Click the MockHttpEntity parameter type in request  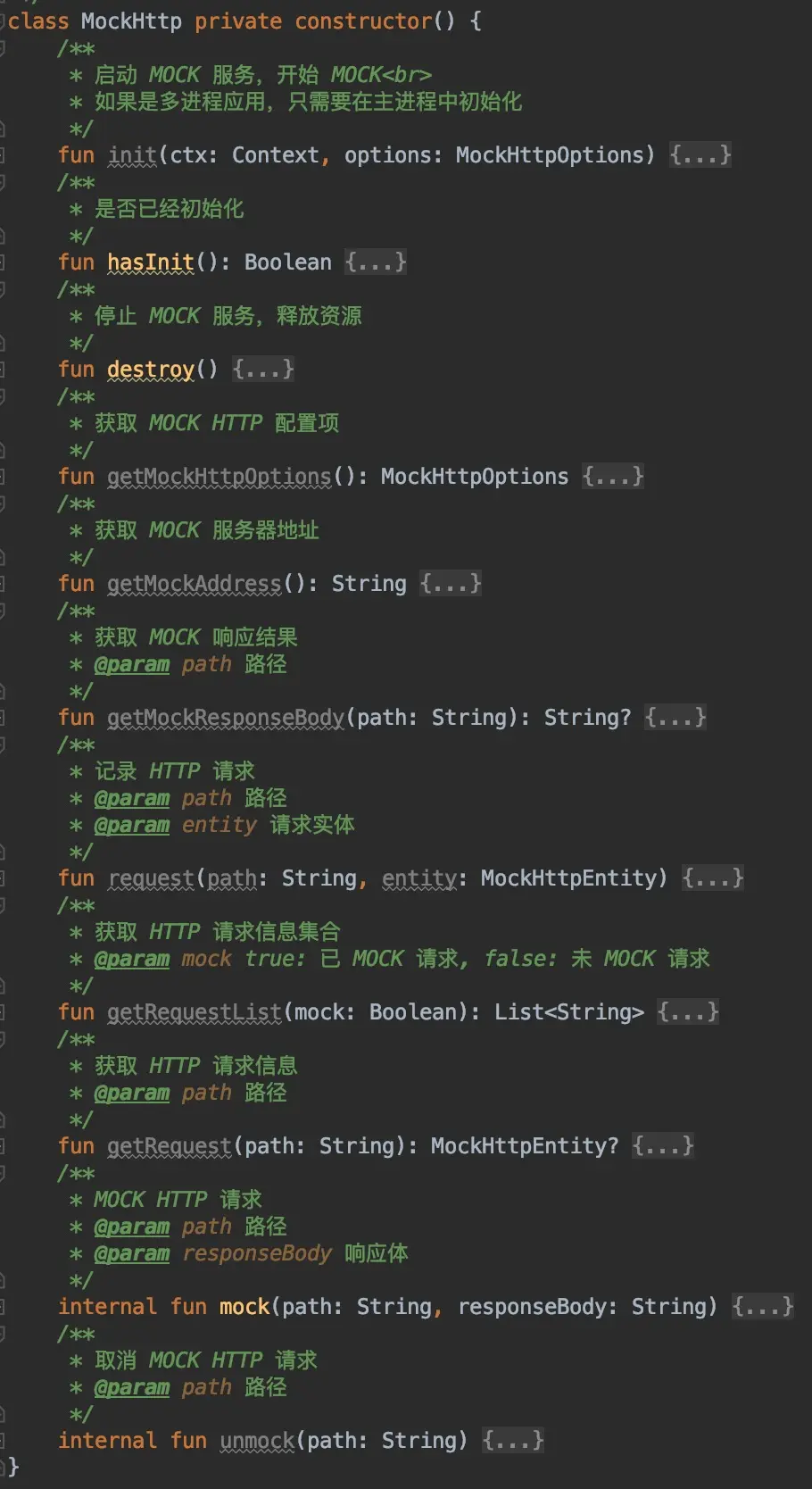click(x=574, y=878)
